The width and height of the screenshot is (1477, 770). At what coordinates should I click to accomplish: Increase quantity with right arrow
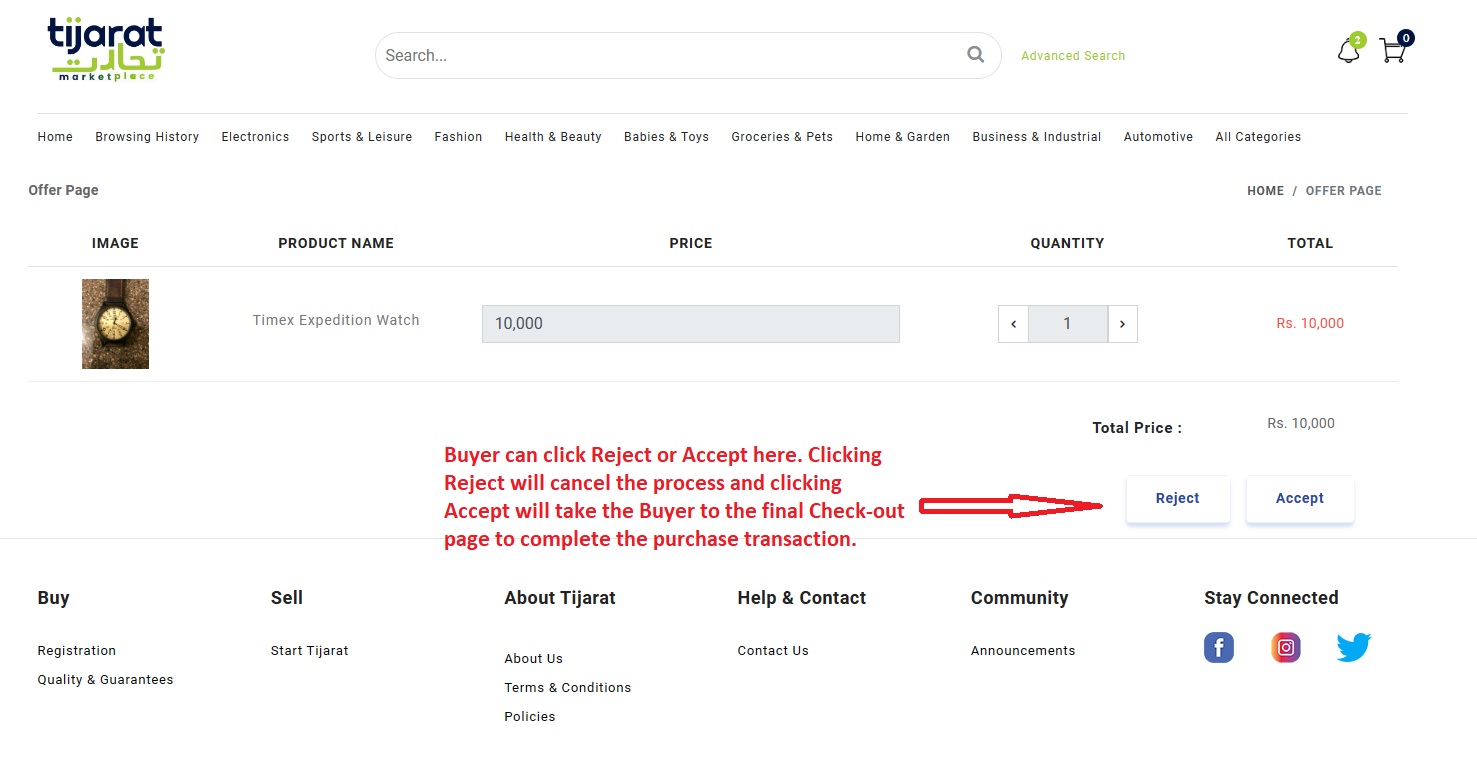[1123, 324]
